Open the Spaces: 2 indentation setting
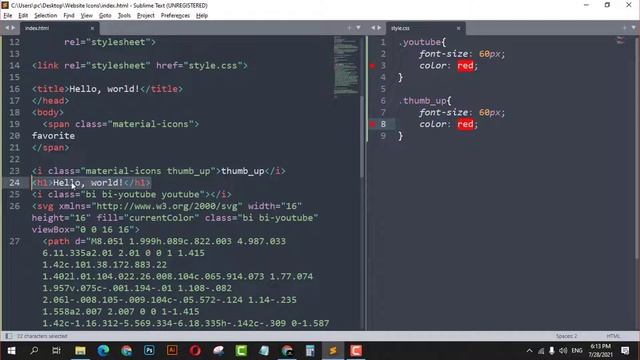The height and width of the screenshot is (360, 640). click(x=567, y=336)
